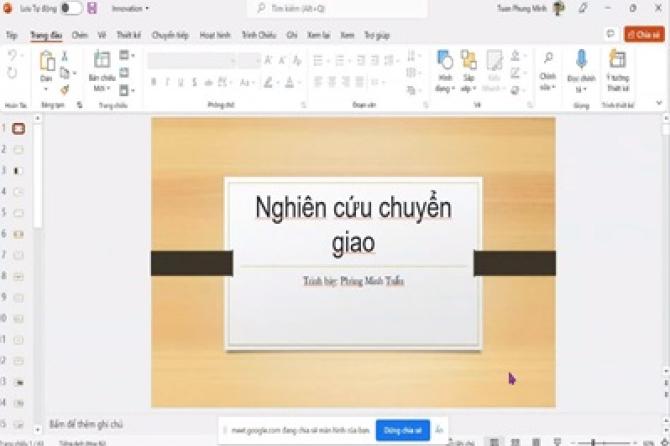Click the Format Painter brush icon

pyautogui.click(x=65, y=88)
